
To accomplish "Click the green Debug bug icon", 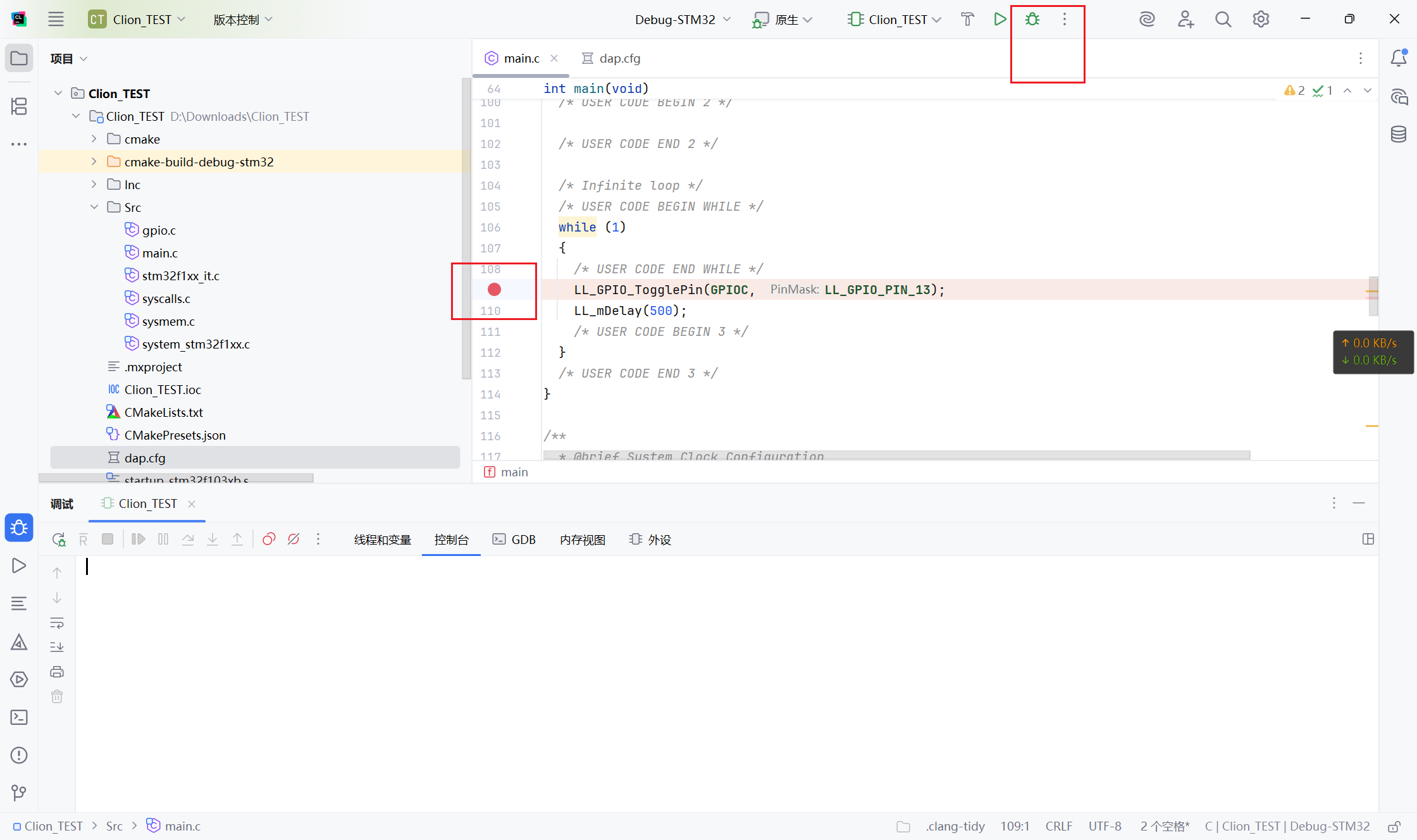I will pos(1032,20).
